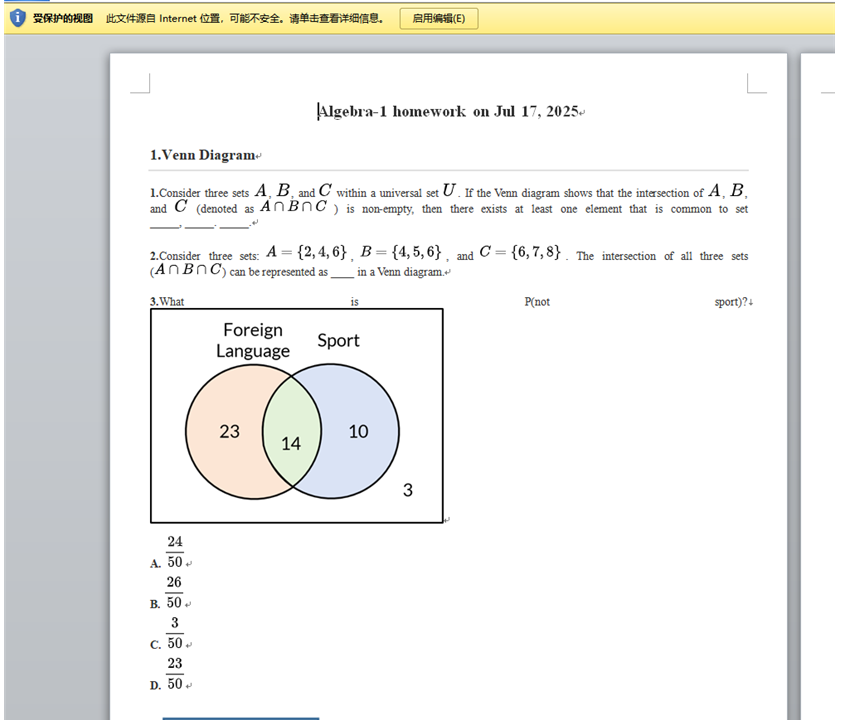Click the number 10 in the Sport circle
This screenshot has height=720, width=852.
point(359,431)
